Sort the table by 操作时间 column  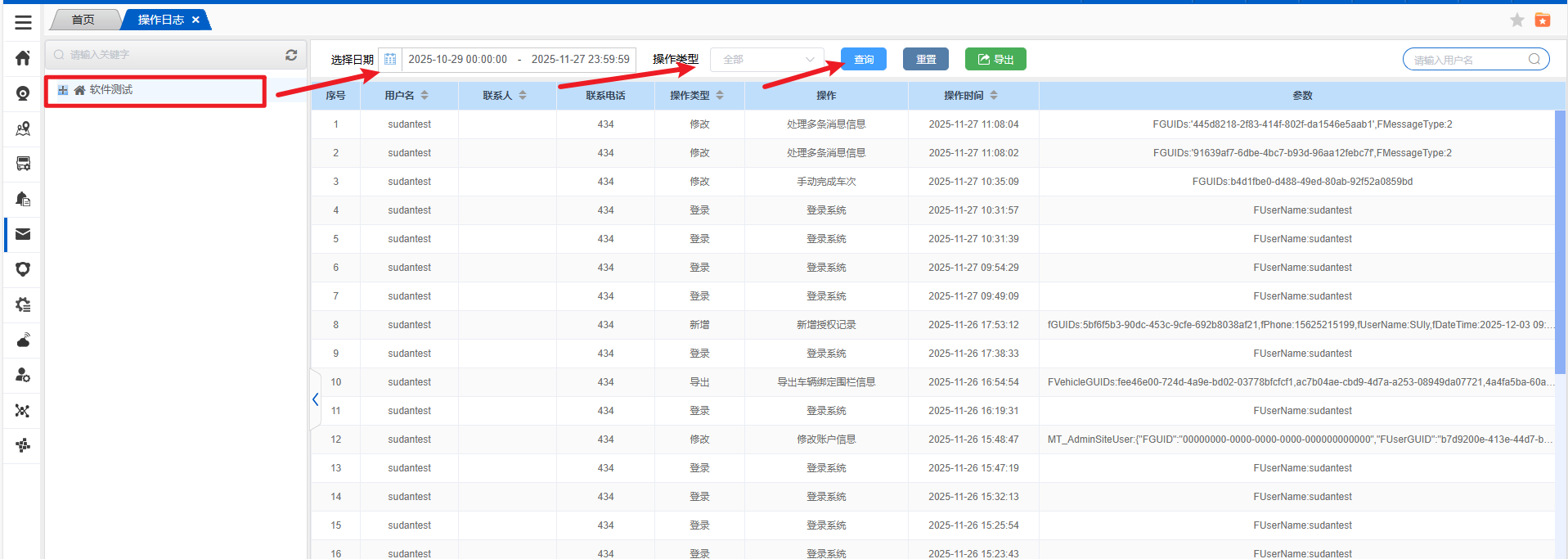pyautogui.click(x=994, y=96)
